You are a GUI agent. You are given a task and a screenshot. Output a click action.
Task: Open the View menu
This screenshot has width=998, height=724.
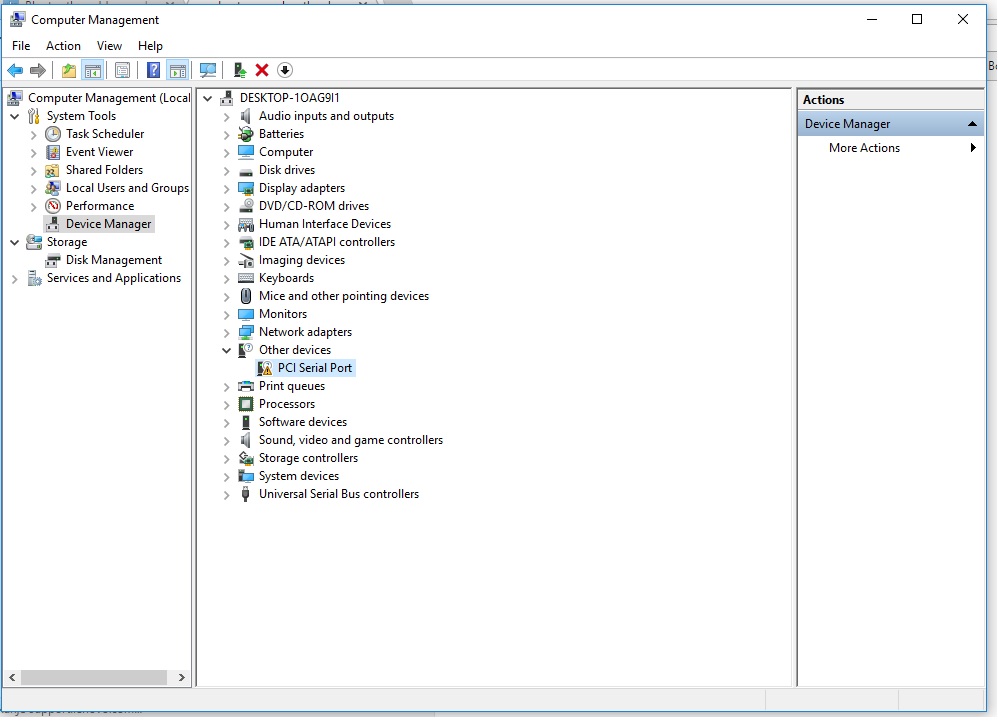109,46
